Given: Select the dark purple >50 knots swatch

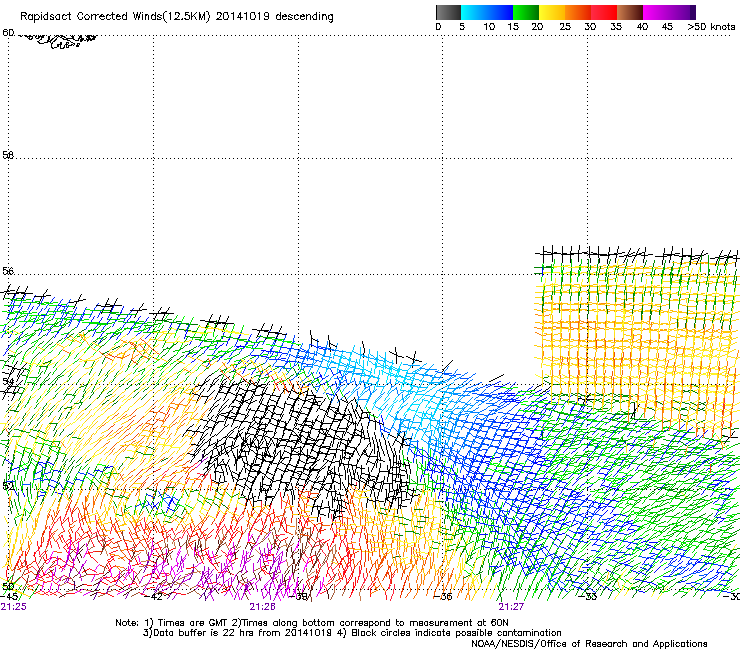Looking at the screenshot, I should (692, 12).
